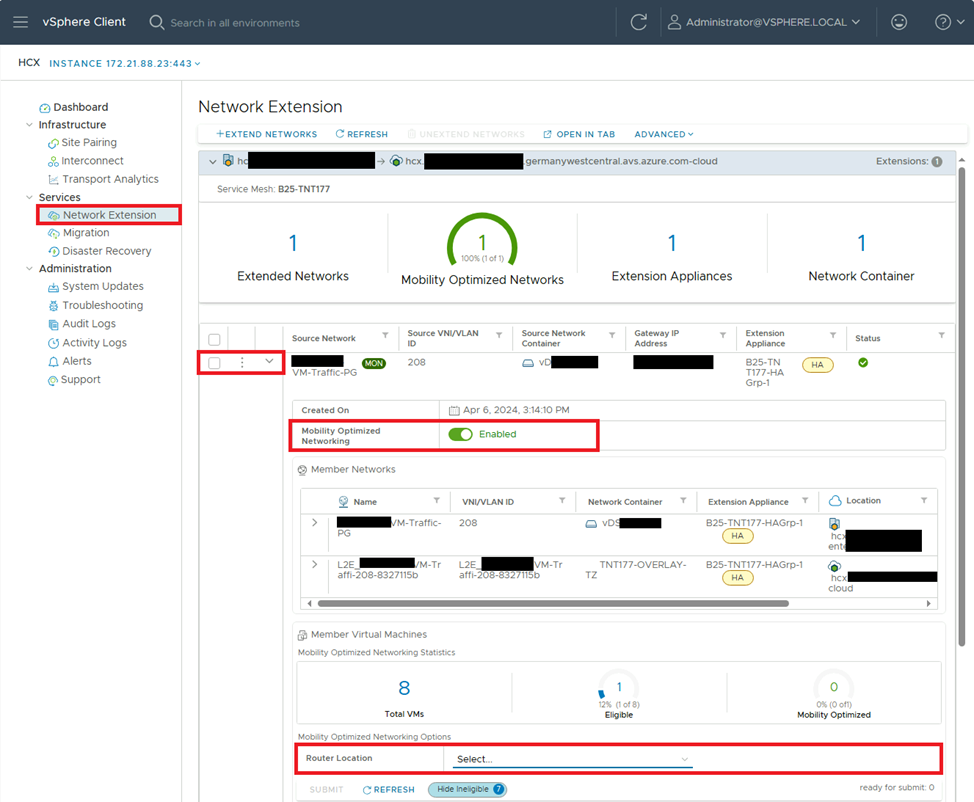This screenshot has height=802, width=974.
Task: Filter the Source Network Container column
Action: pos(612,335)
